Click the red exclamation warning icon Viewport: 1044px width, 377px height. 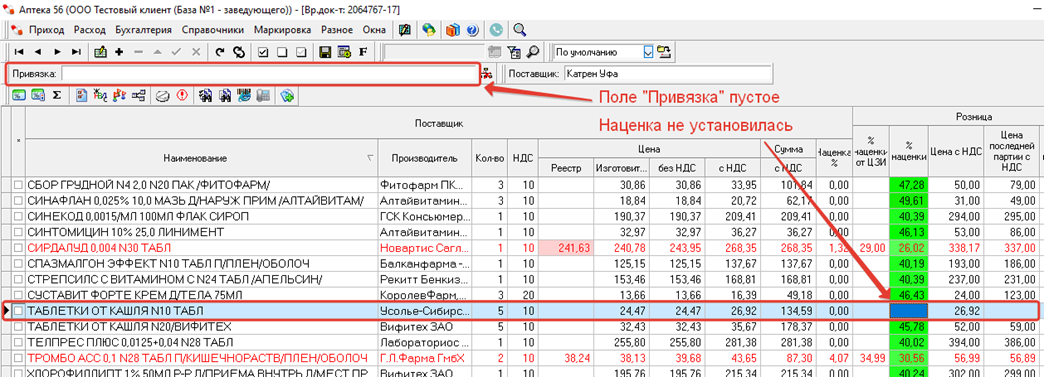click(x=181, y=96)
